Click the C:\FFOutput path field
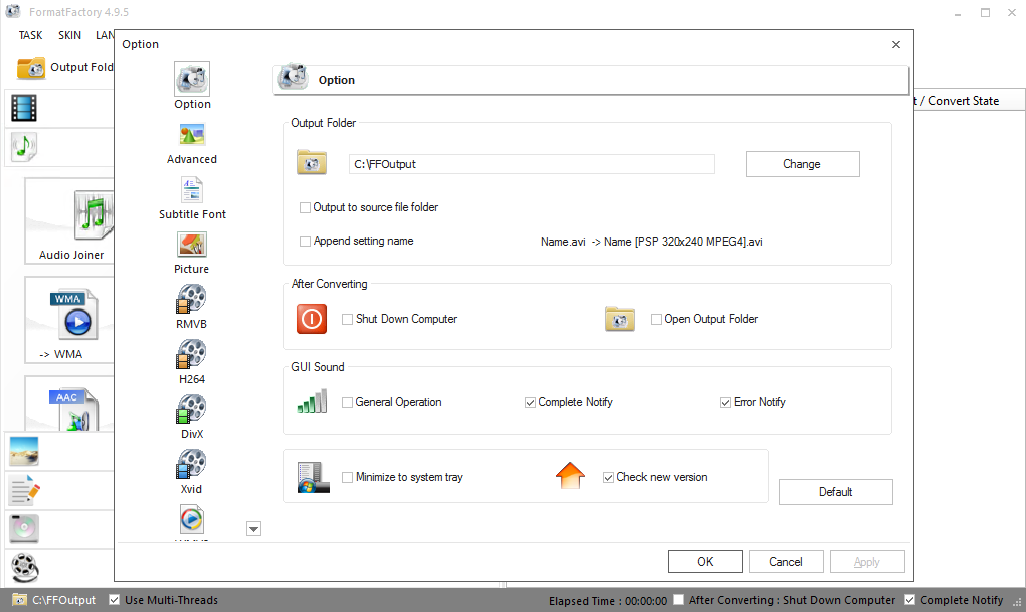Image resolution: width=1026 pixels, height=612 pixels. [x=532, y=164]
